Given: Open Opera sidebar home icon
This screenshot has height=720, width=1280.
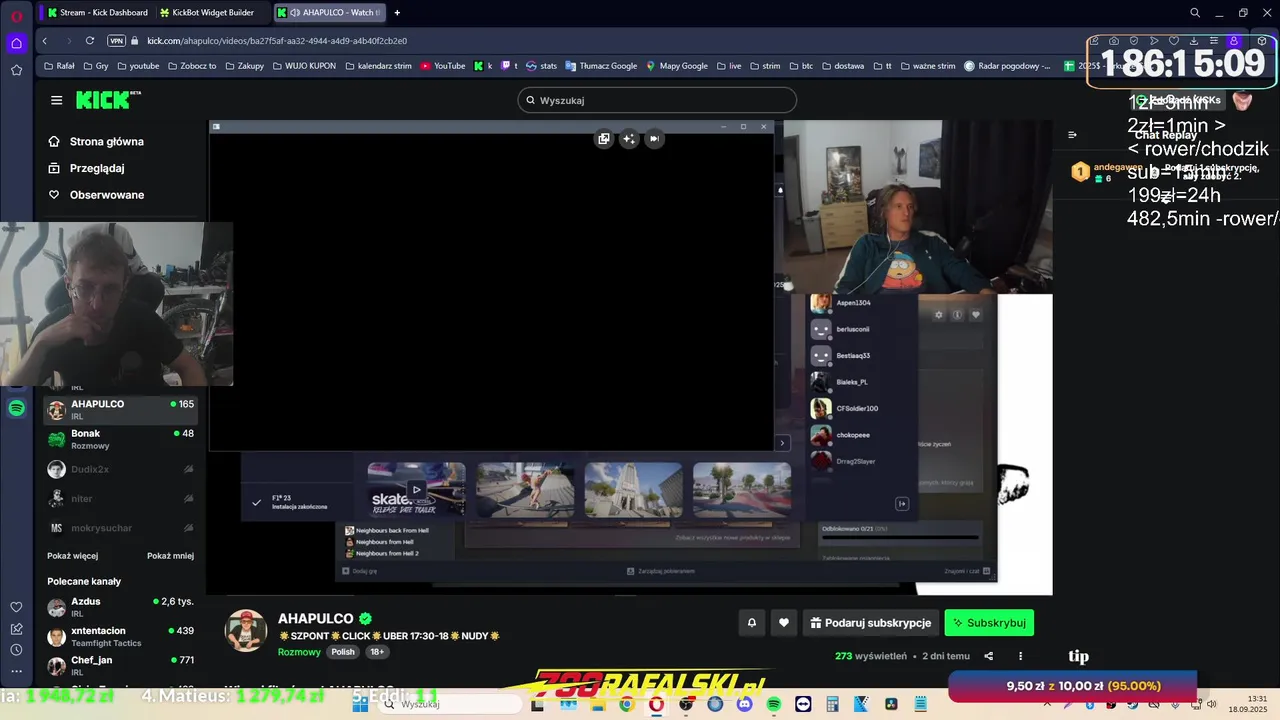Looking at the screenshot, I should (x=16, y=43).
